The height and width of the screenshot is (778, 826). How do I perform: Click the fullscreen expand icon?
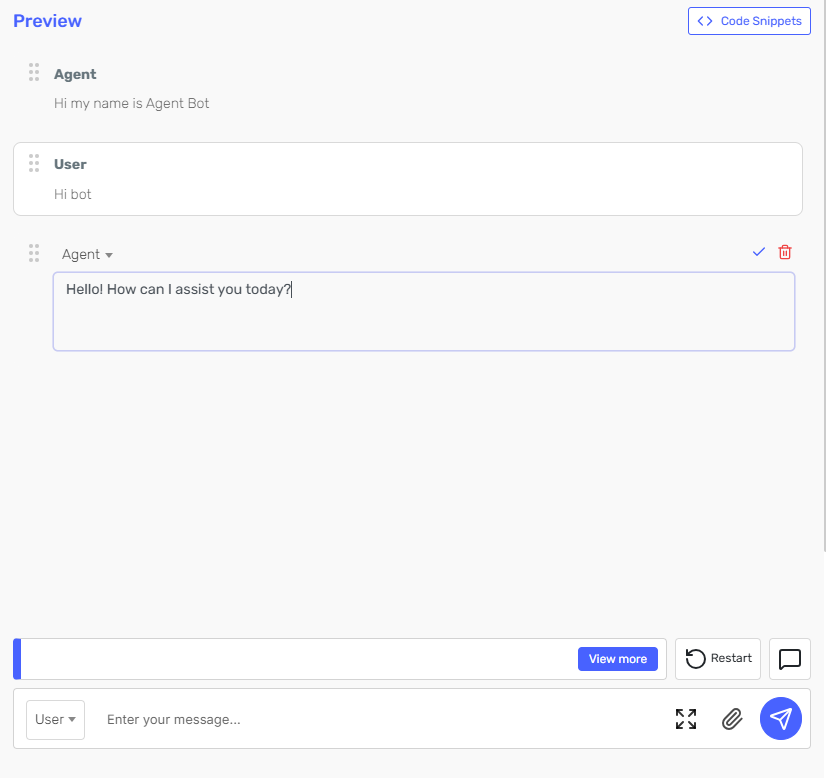click(x=685, y=719)
